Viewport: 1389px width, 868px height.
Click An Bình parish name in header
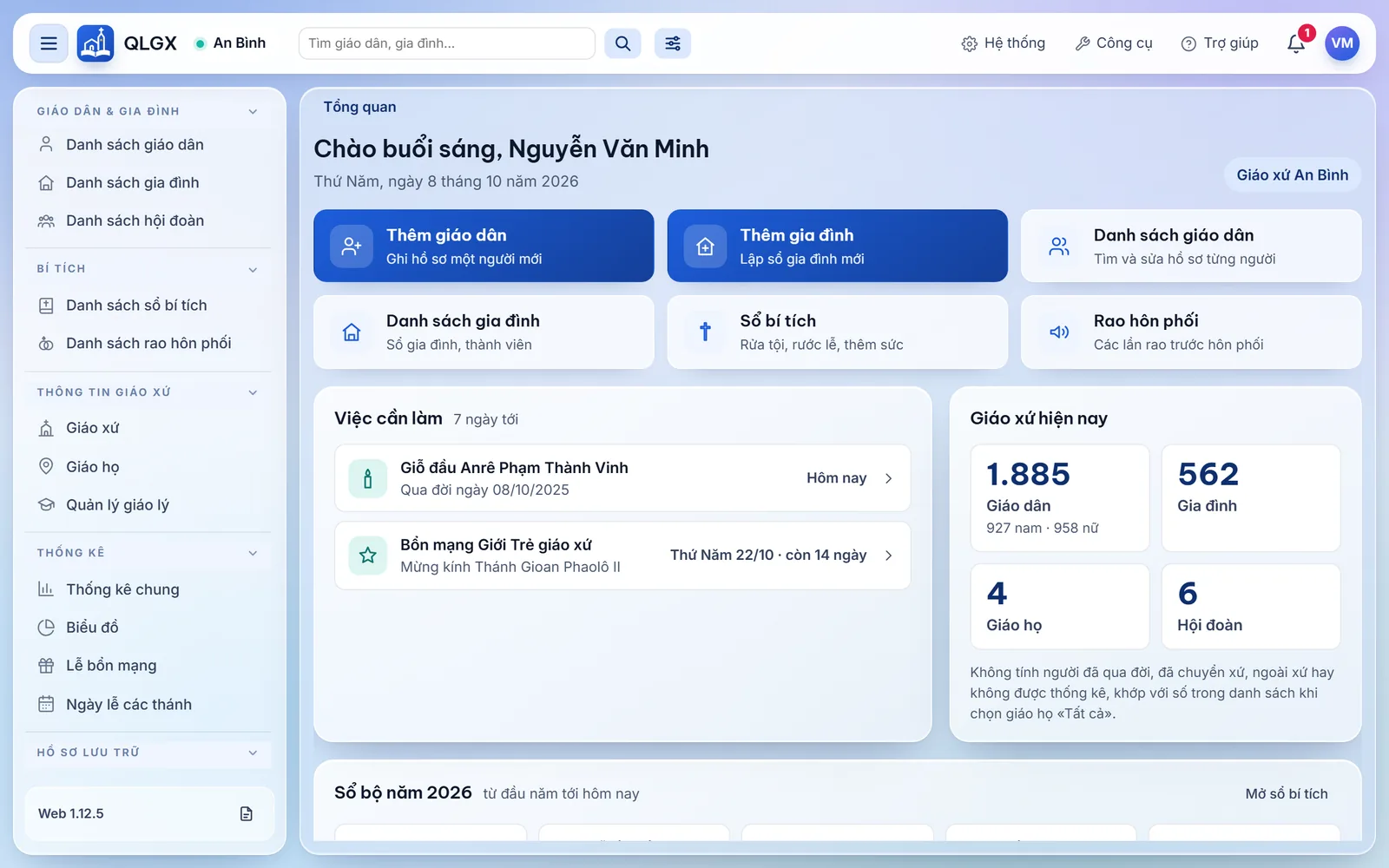[x=240, y=43]
